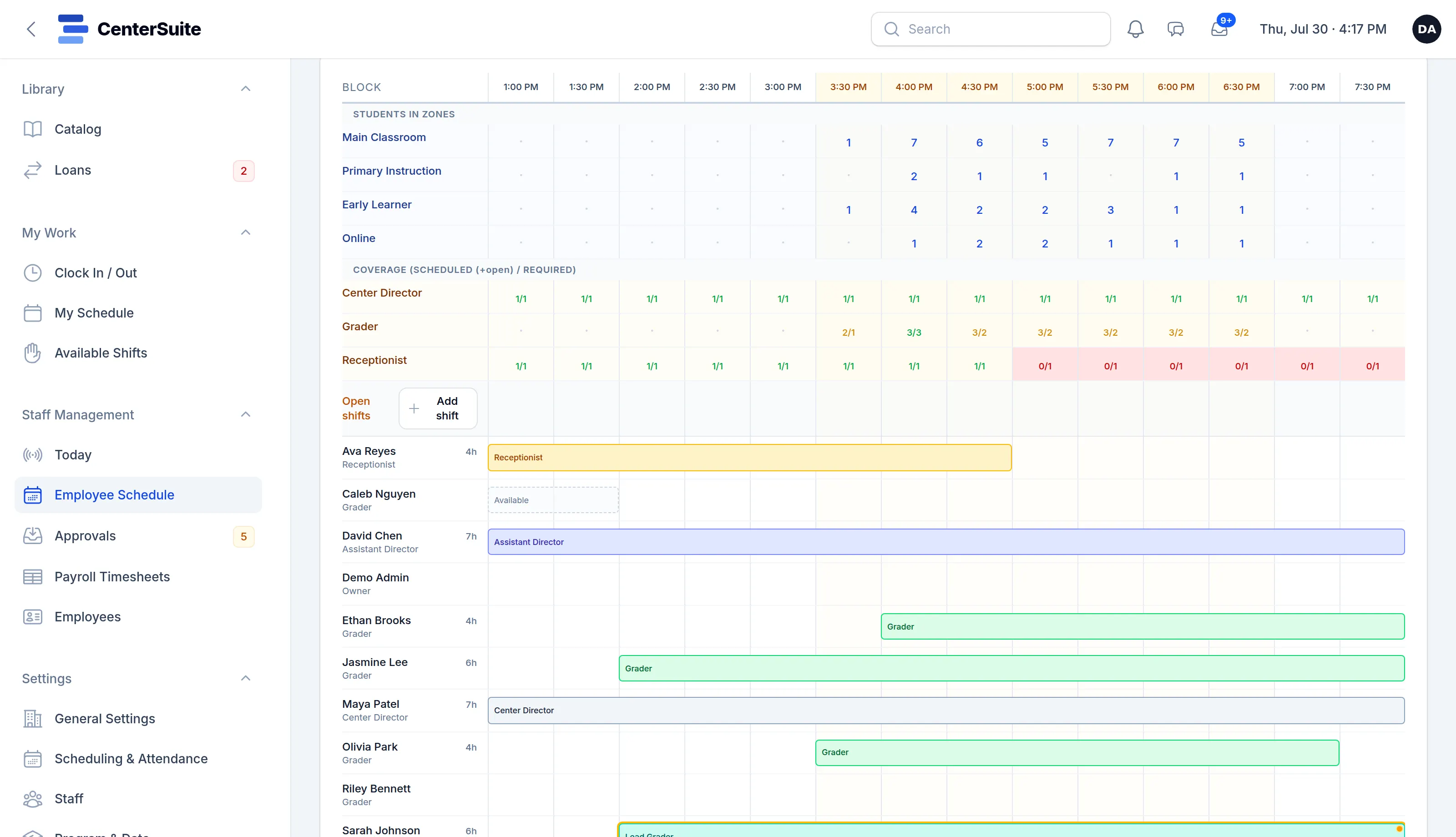Click the Scheduling & Attendance calendar icon
Viewport: 1456px width, 837px height.
click(x=33, y=759)
